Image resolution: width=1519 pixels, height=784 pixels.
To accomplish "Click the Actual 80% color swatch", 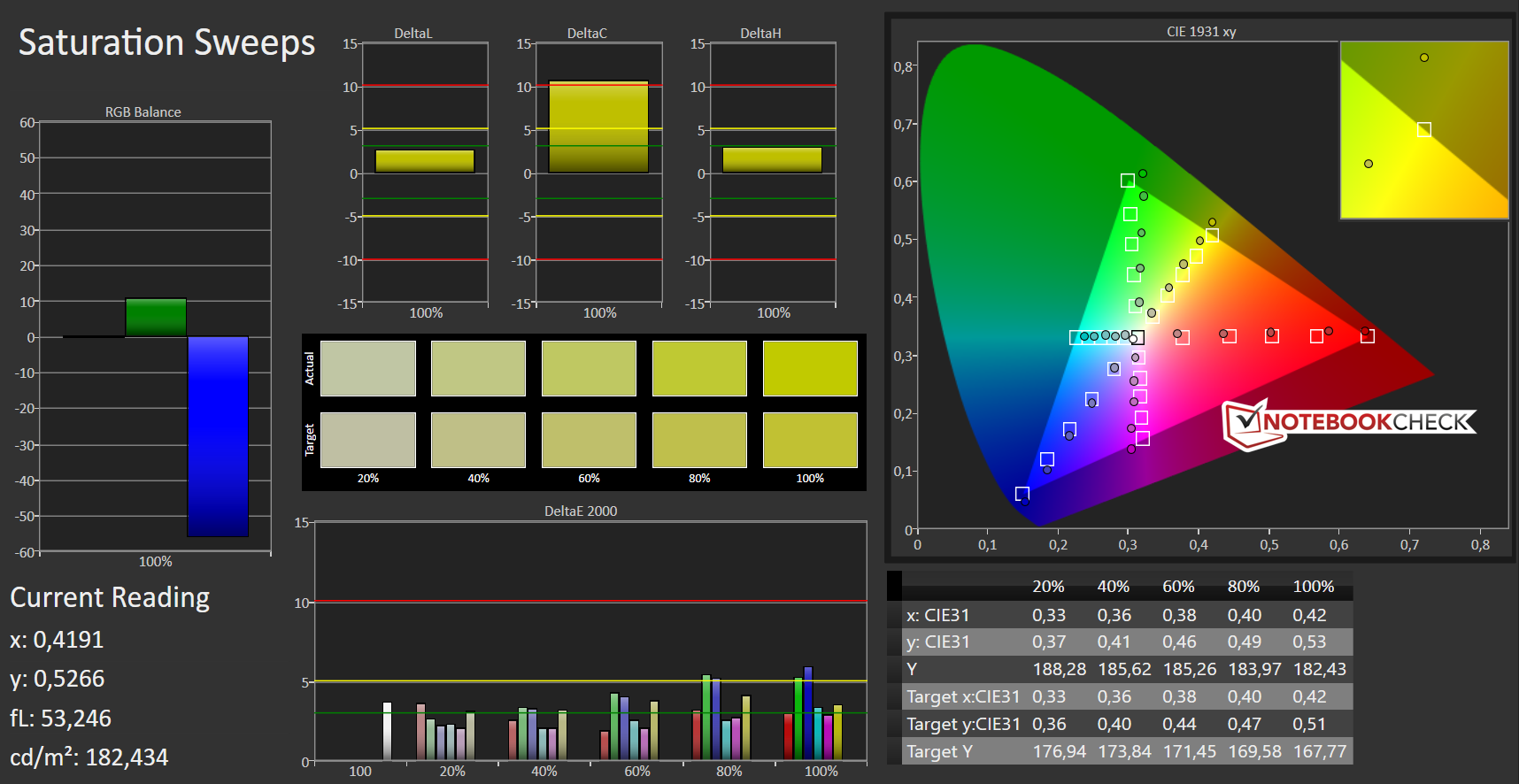I will coord(699,368).
